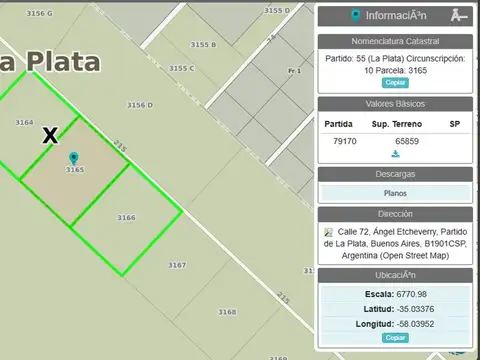The image size is (480, 360).
Task: Click the Fr 1 block label on the map
Action: click(295, 71)
